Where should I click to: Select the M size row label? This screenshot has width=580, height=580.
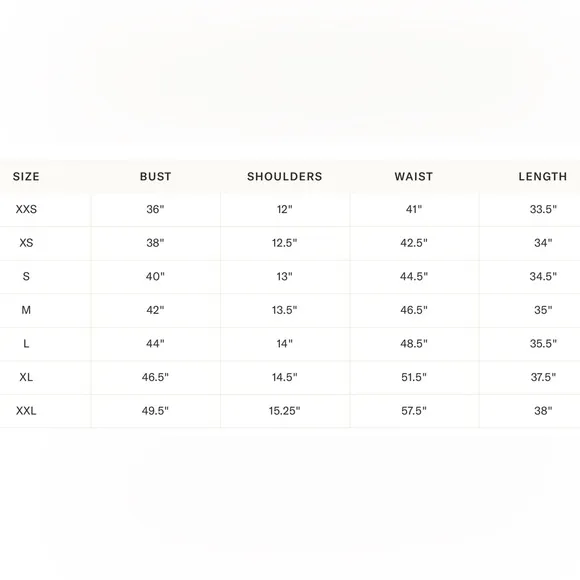click(x=26, y=310)
